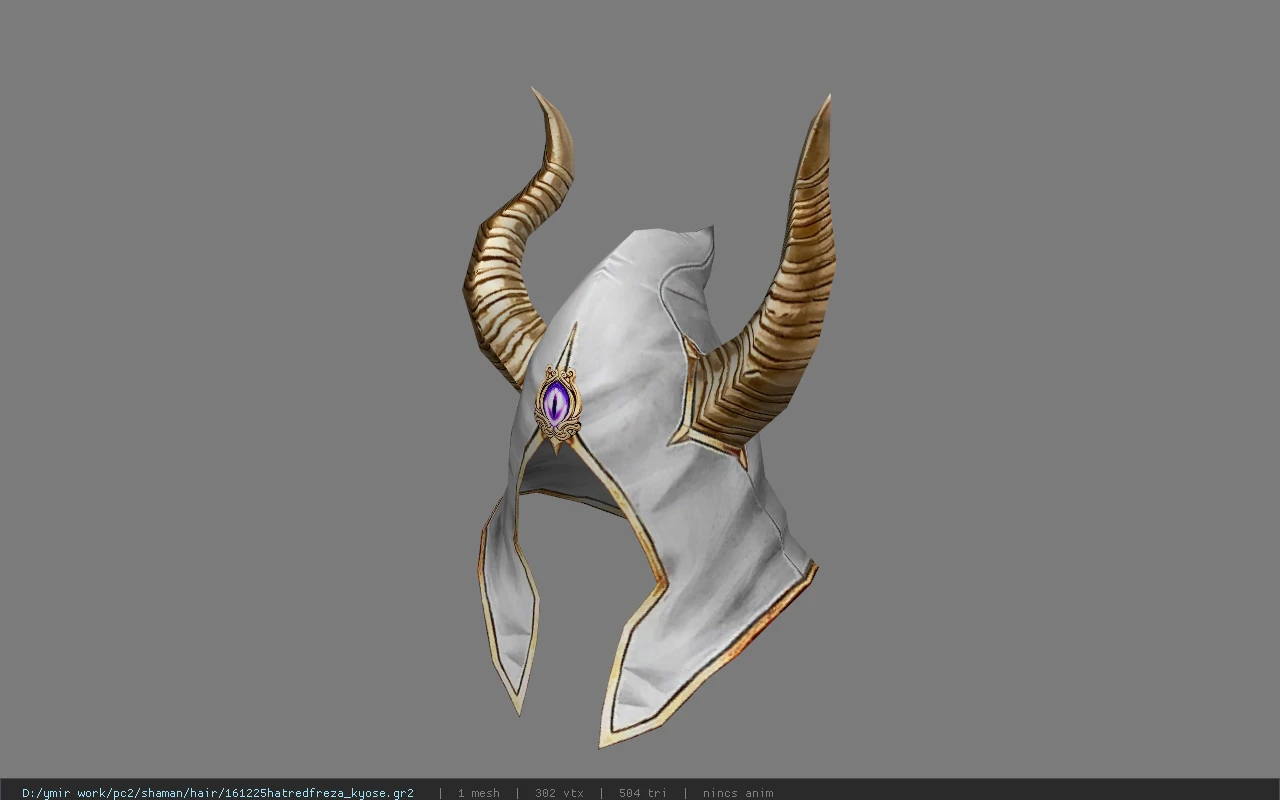Click the file path ending in 161225hatredfreza_kyose.gr2
This screenshot has width=1280, height=800.
[218, 793]
